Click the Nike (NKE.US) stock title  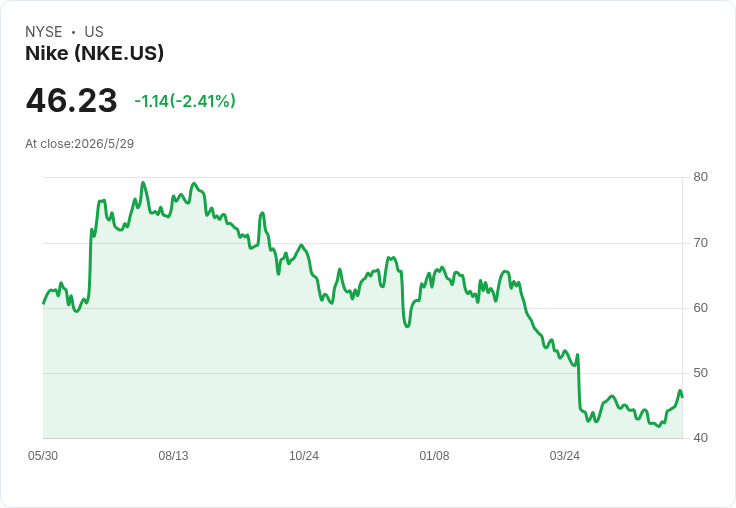tap(94, 53)
